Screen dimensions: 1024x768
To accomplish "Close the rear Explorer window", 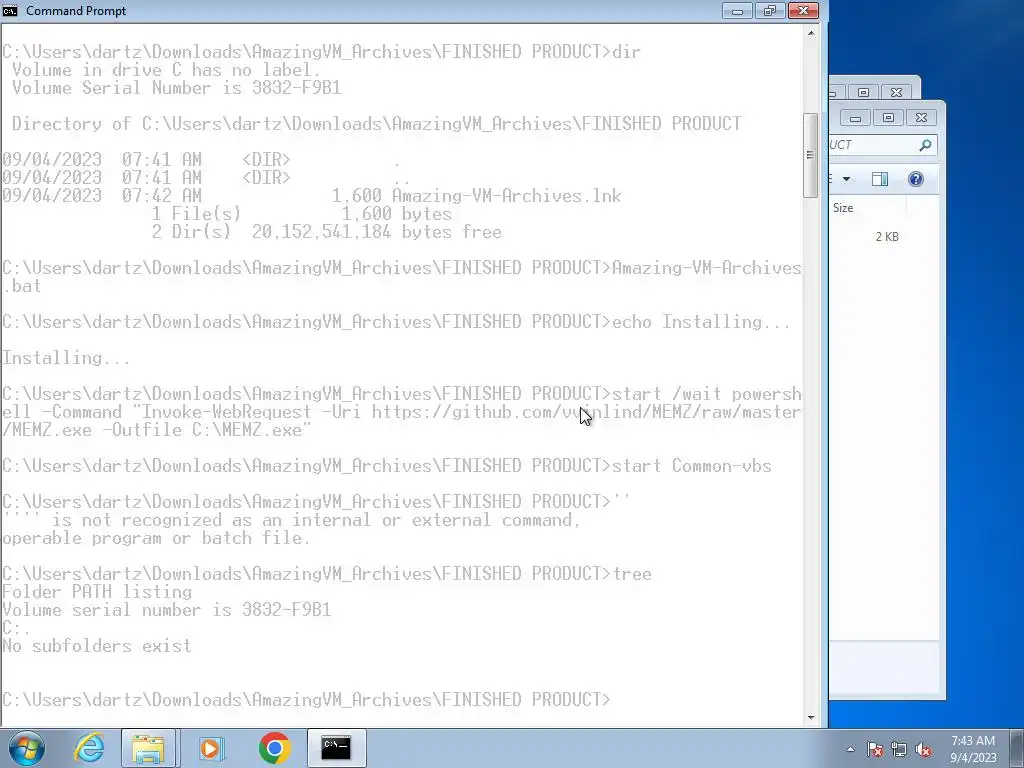I will tap(896, 92).
